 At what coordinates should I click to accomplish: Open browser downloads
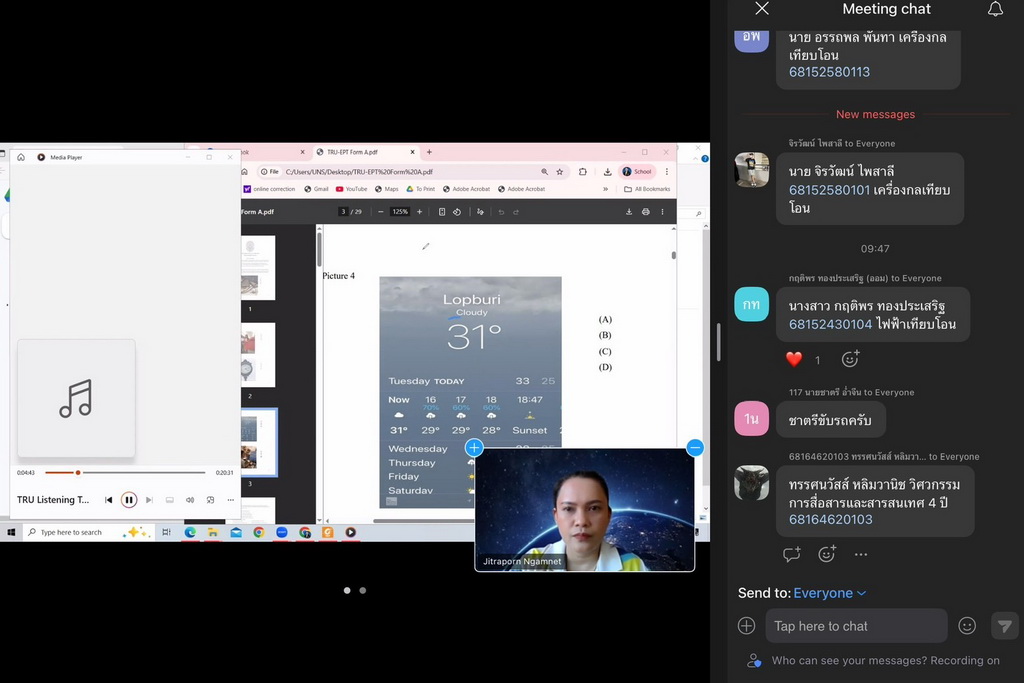click(607, 172)
